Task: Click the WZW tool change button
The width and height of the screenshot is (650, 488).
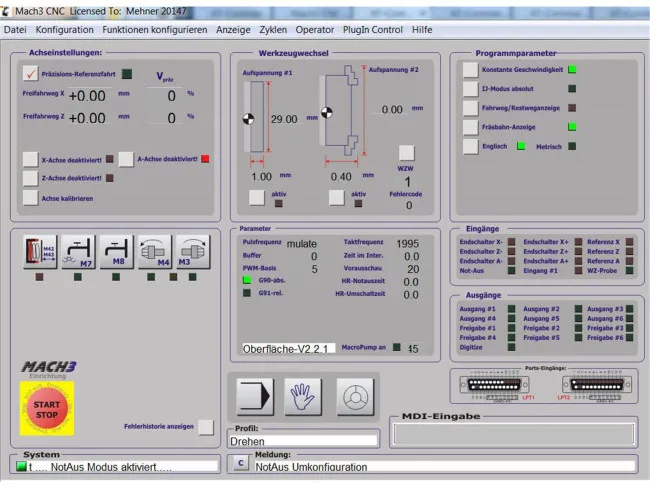Action: tap(406, 153)
